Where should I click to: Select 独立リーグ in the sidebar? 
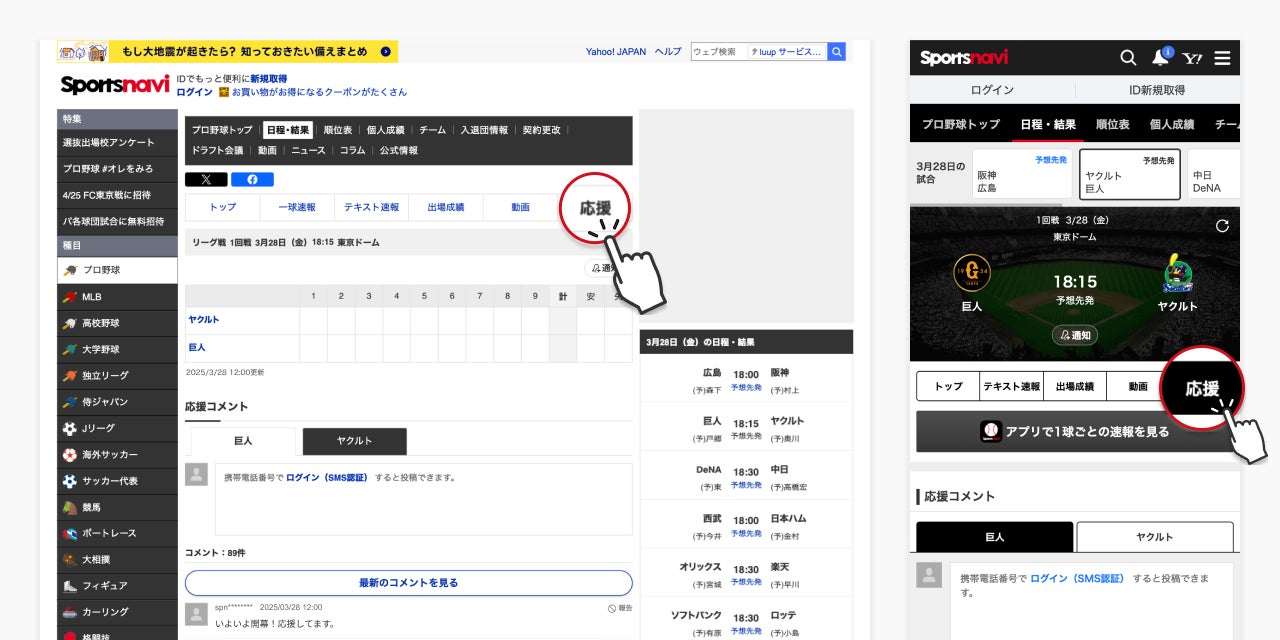click(117, 375)
